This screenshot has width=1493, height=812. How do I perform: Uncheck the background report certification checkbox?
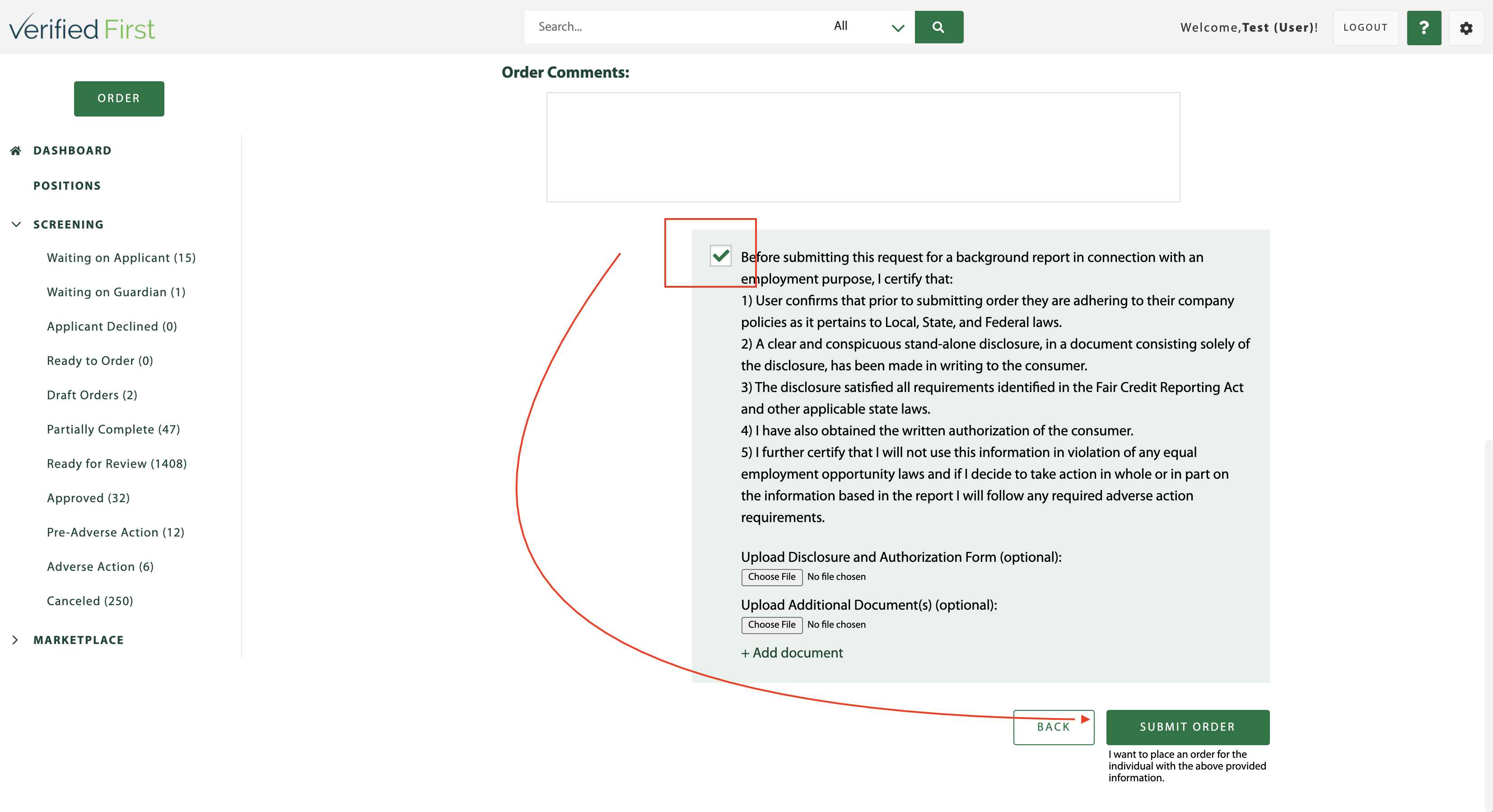pos(720,256)
